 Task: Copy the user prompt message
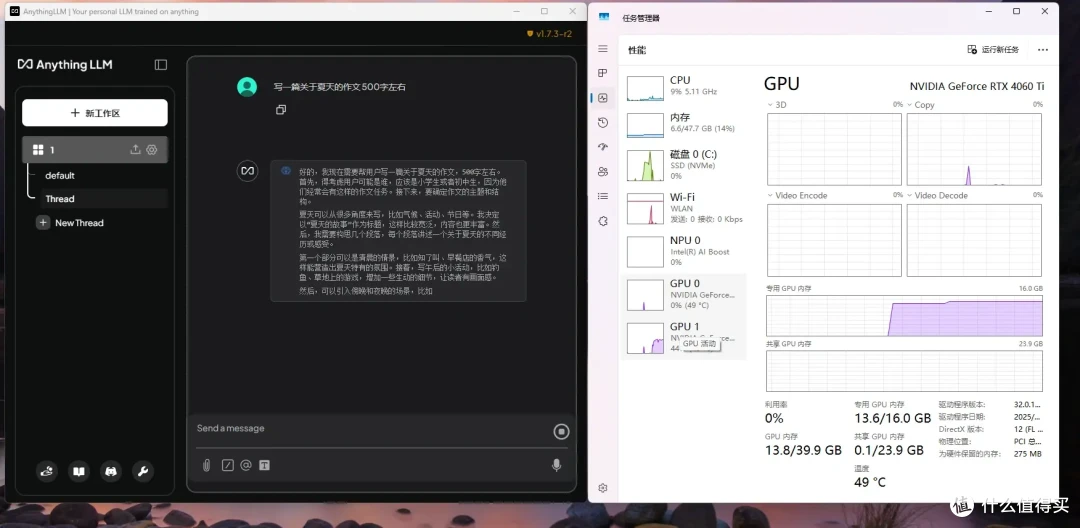280,110
